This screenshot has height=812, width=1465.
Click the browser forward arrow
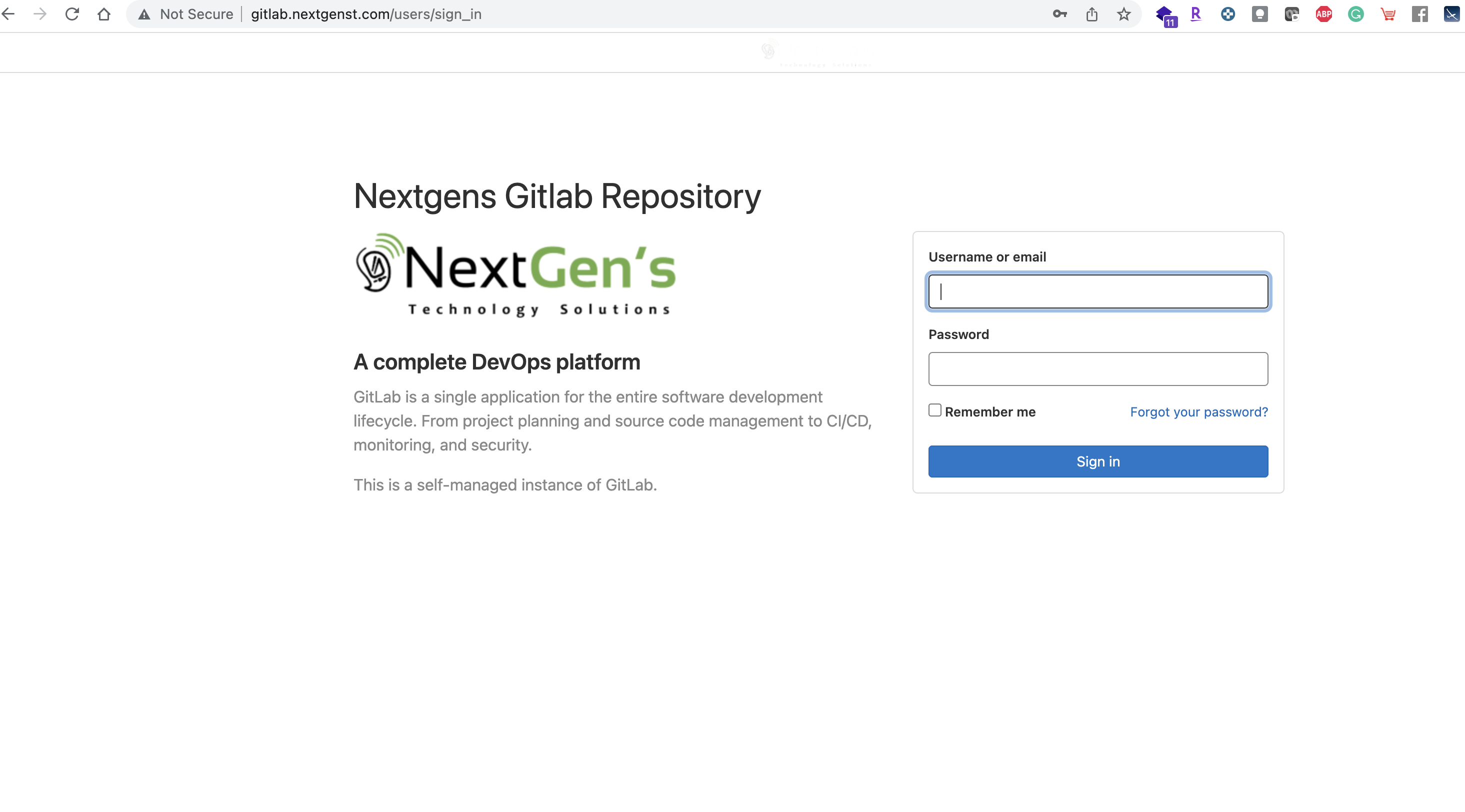(40, 13)
